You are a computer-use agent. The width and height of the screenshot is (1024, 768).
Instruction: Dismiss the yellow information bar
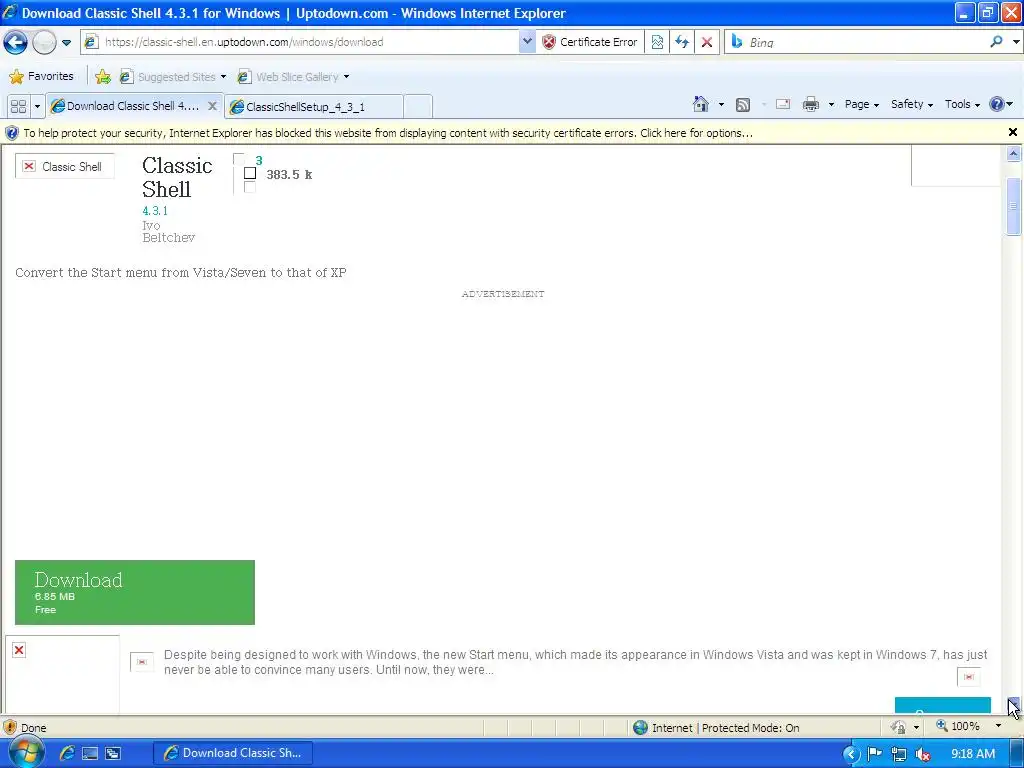tap(1012, 133)
